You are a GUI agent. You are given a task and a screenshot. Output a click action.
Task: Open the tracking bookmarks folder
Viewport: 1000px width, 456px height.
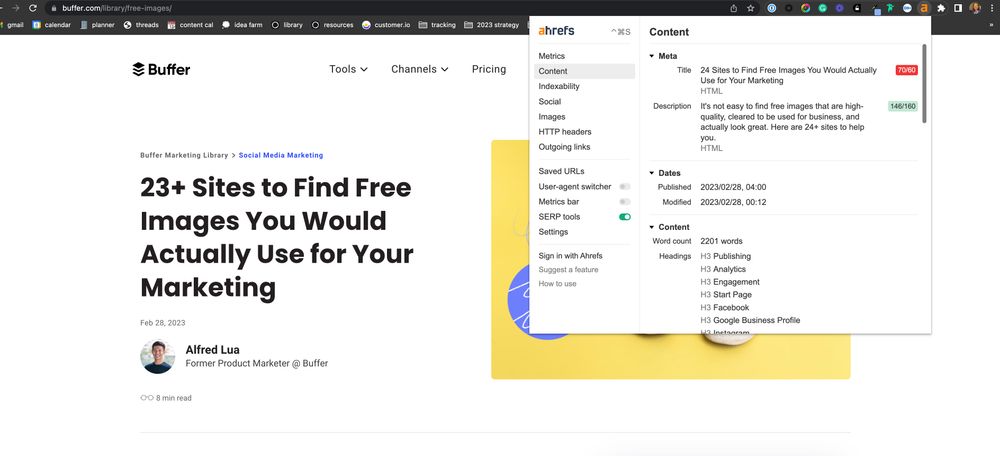point(437,25)
